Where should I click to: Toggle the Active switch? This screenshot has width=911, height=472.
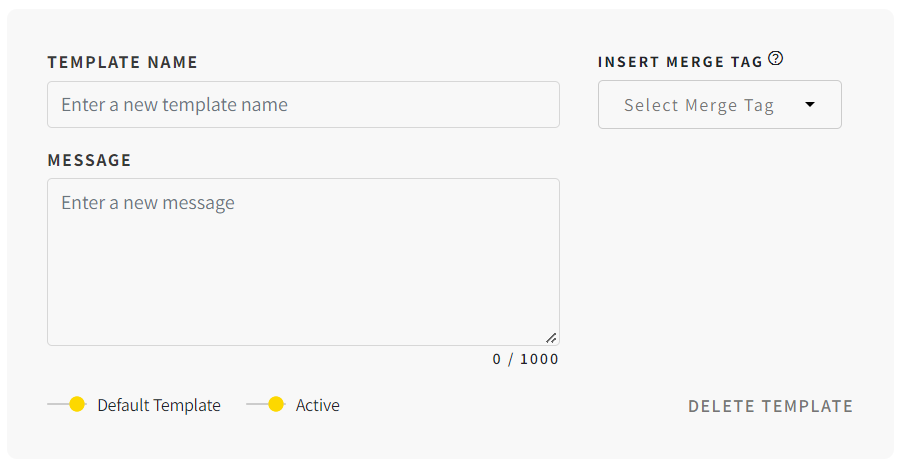point(266,404)
